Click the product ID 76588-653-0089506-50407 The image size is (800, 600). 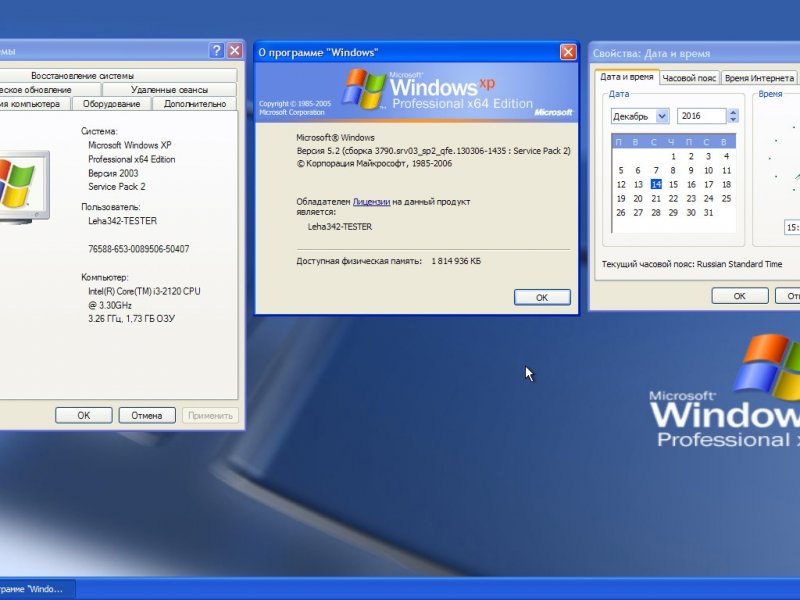(x=139, y=249)
